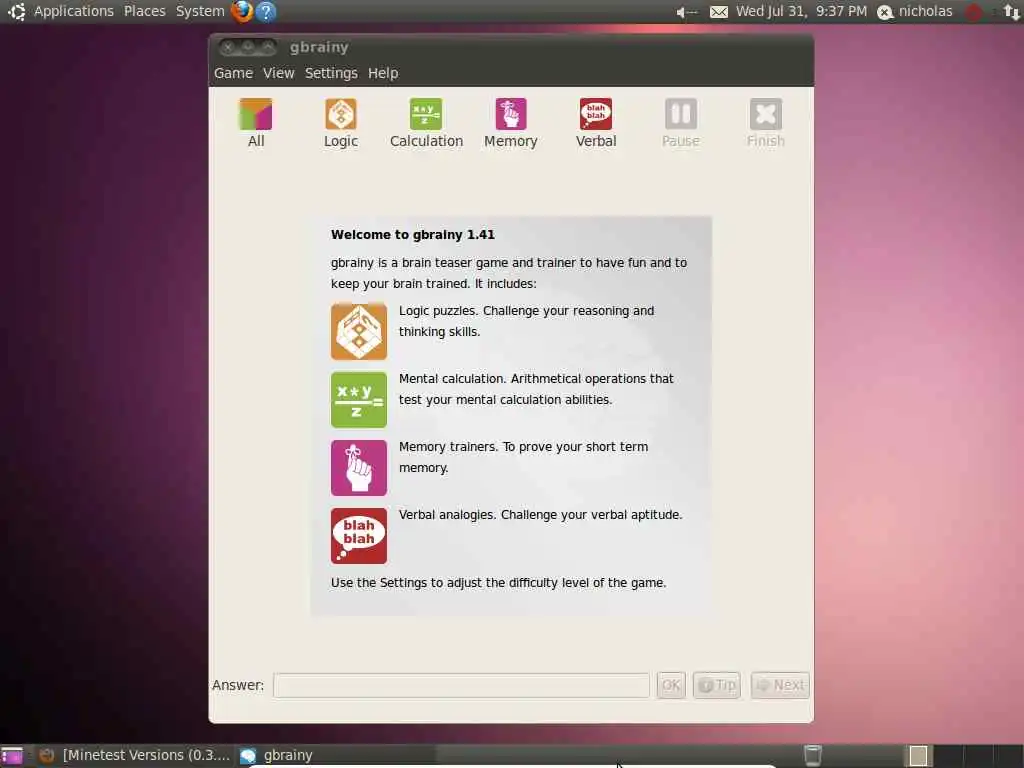Launch Firefox from the top panel
The height and width of the screenshot is (768, 1024).
click(x=242, y=11)
